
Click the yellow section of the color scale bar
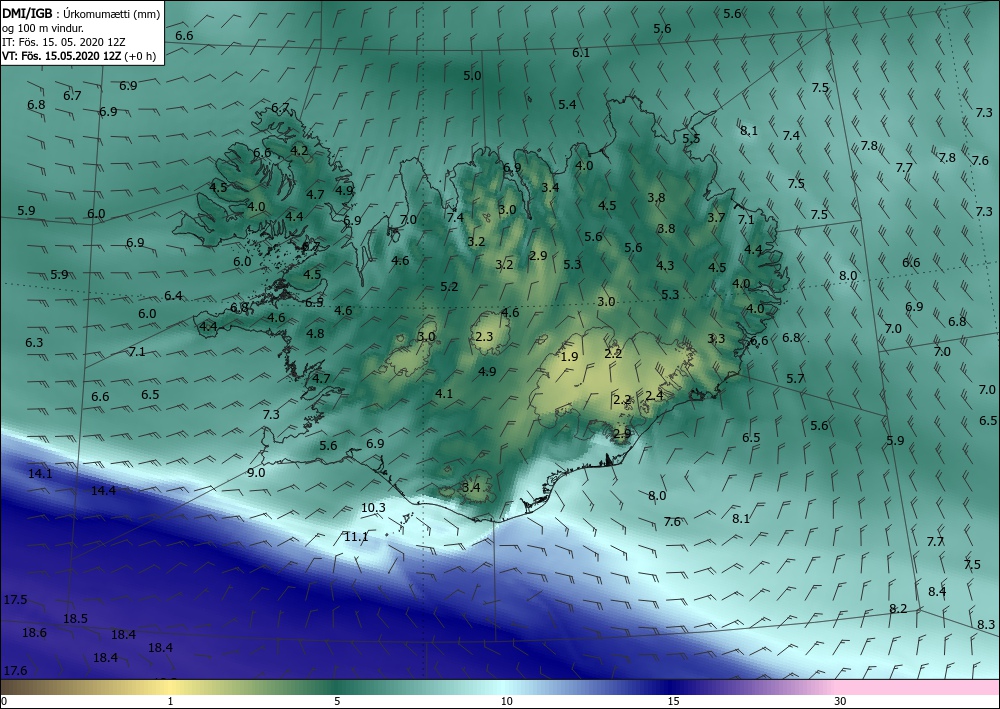(170, 687)
